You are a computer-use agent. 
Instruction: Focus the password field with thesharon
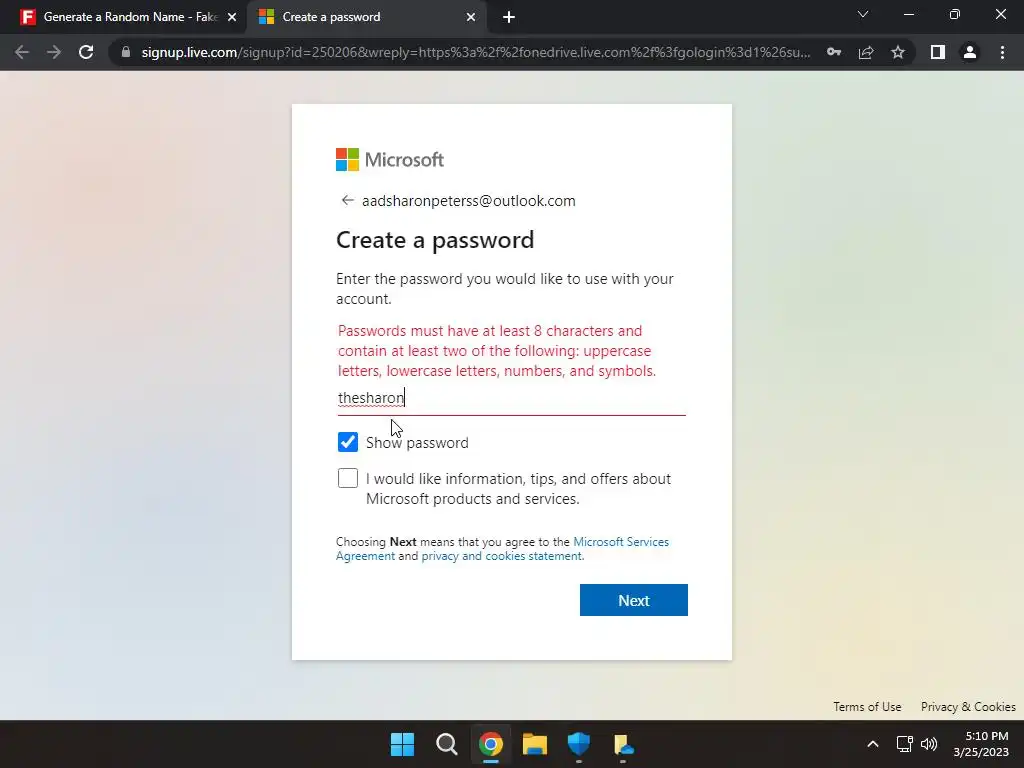(511, 398)
